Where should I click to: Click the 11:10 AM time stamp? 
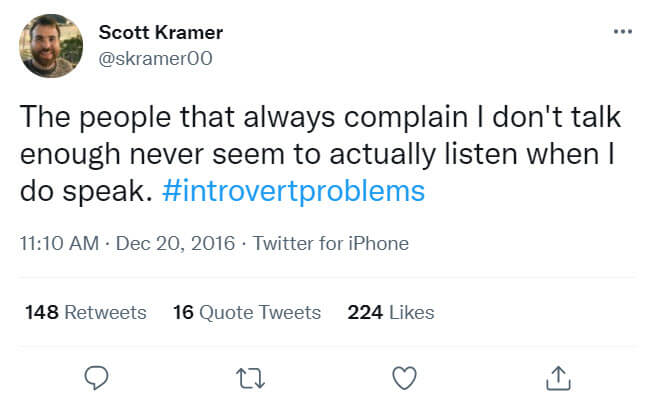pos(59,243)
